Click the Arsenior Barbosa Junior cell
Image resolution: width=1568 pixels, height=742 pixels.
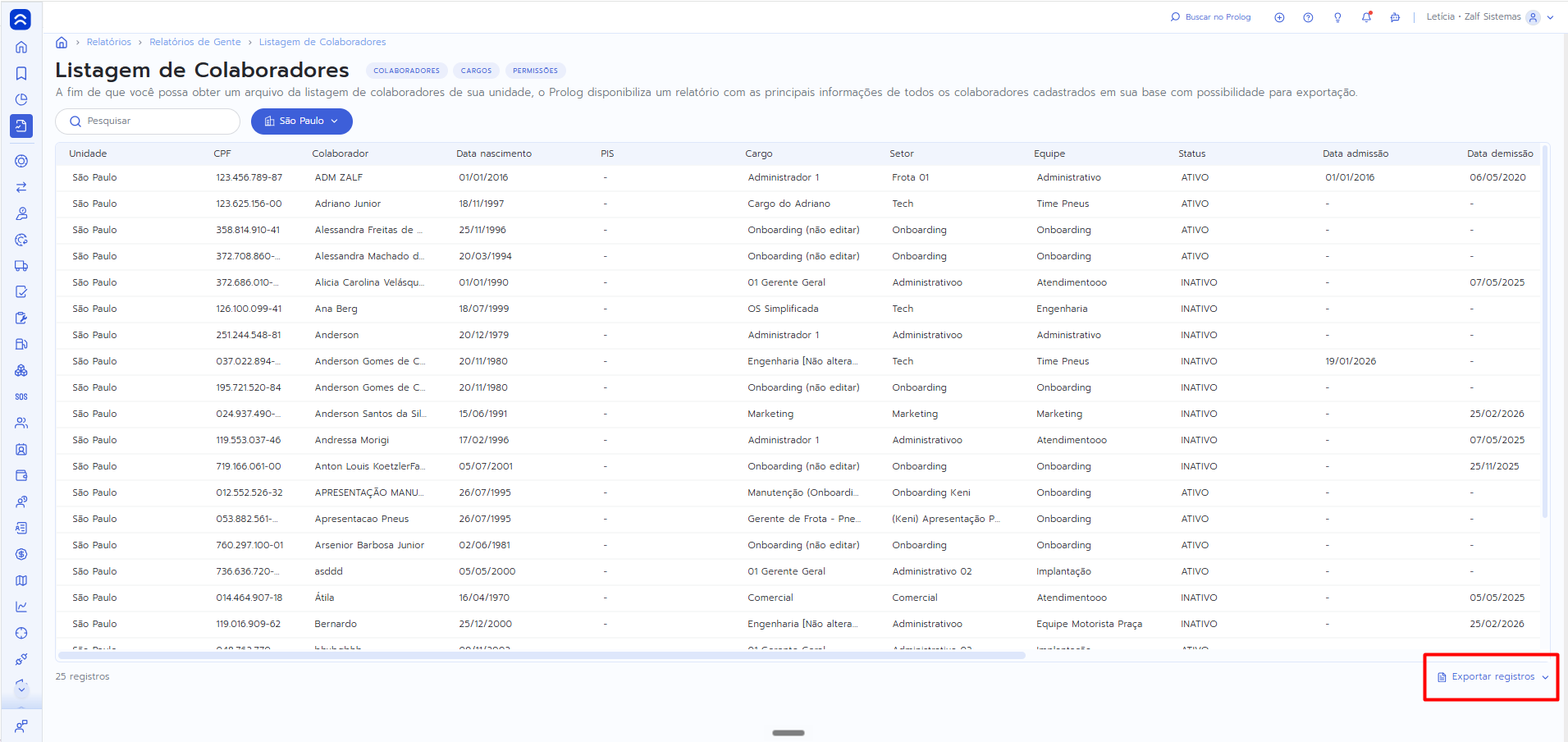tap(369, 545)
